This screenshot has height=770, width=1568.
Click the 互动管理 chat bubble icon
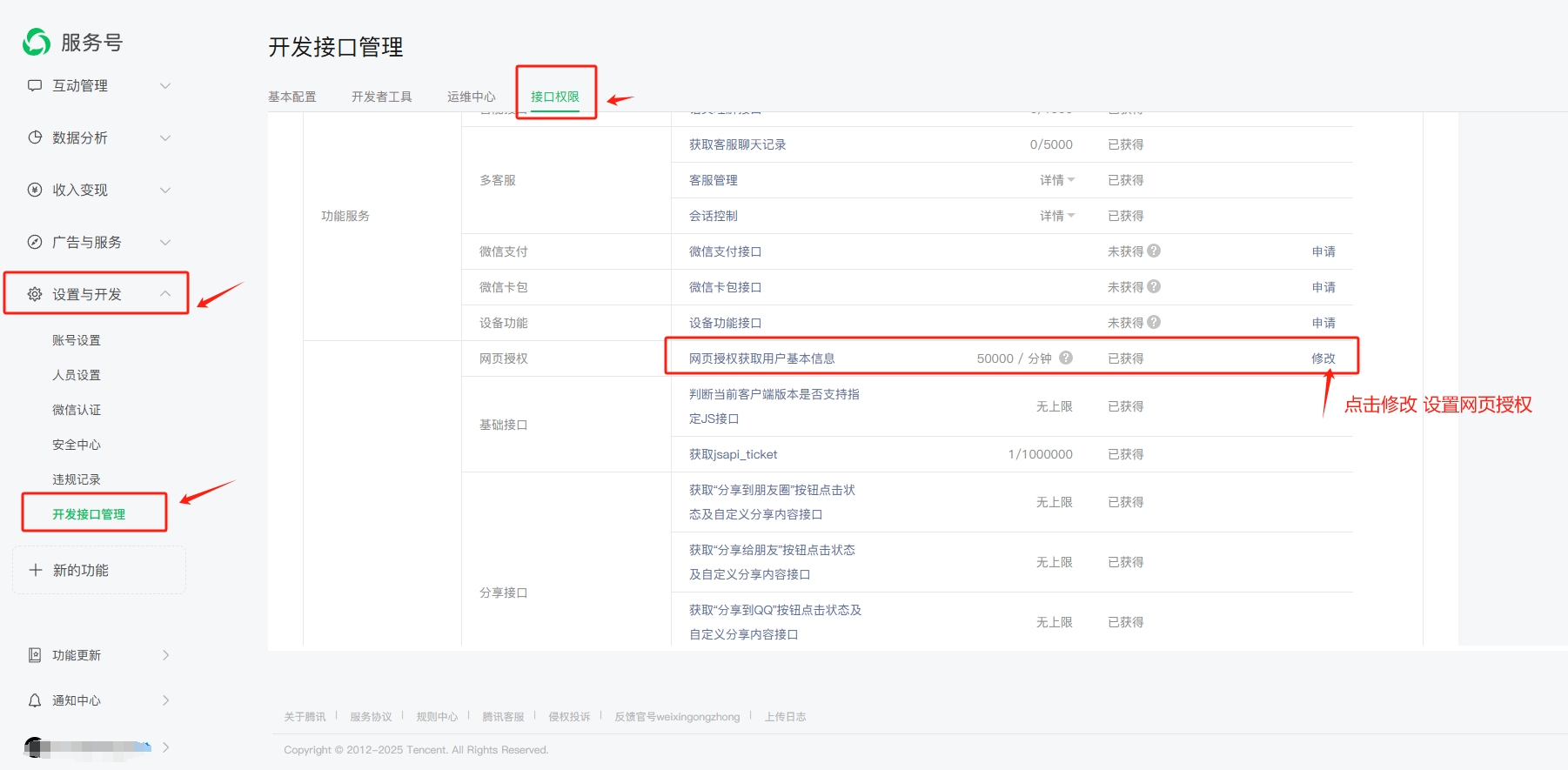[x=35, y=85]
